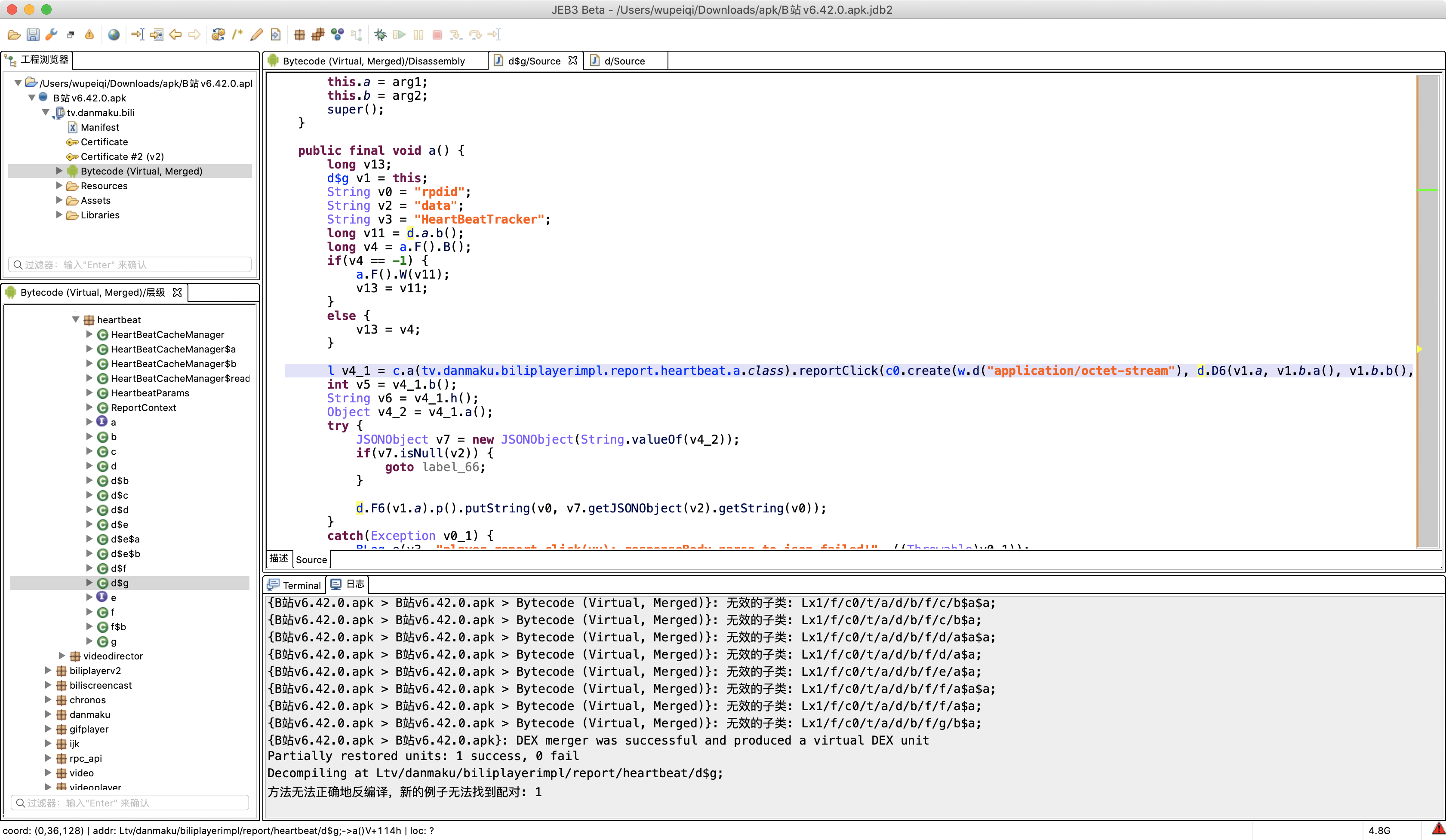Start debugging with the green bug icon

pos(381,35)
